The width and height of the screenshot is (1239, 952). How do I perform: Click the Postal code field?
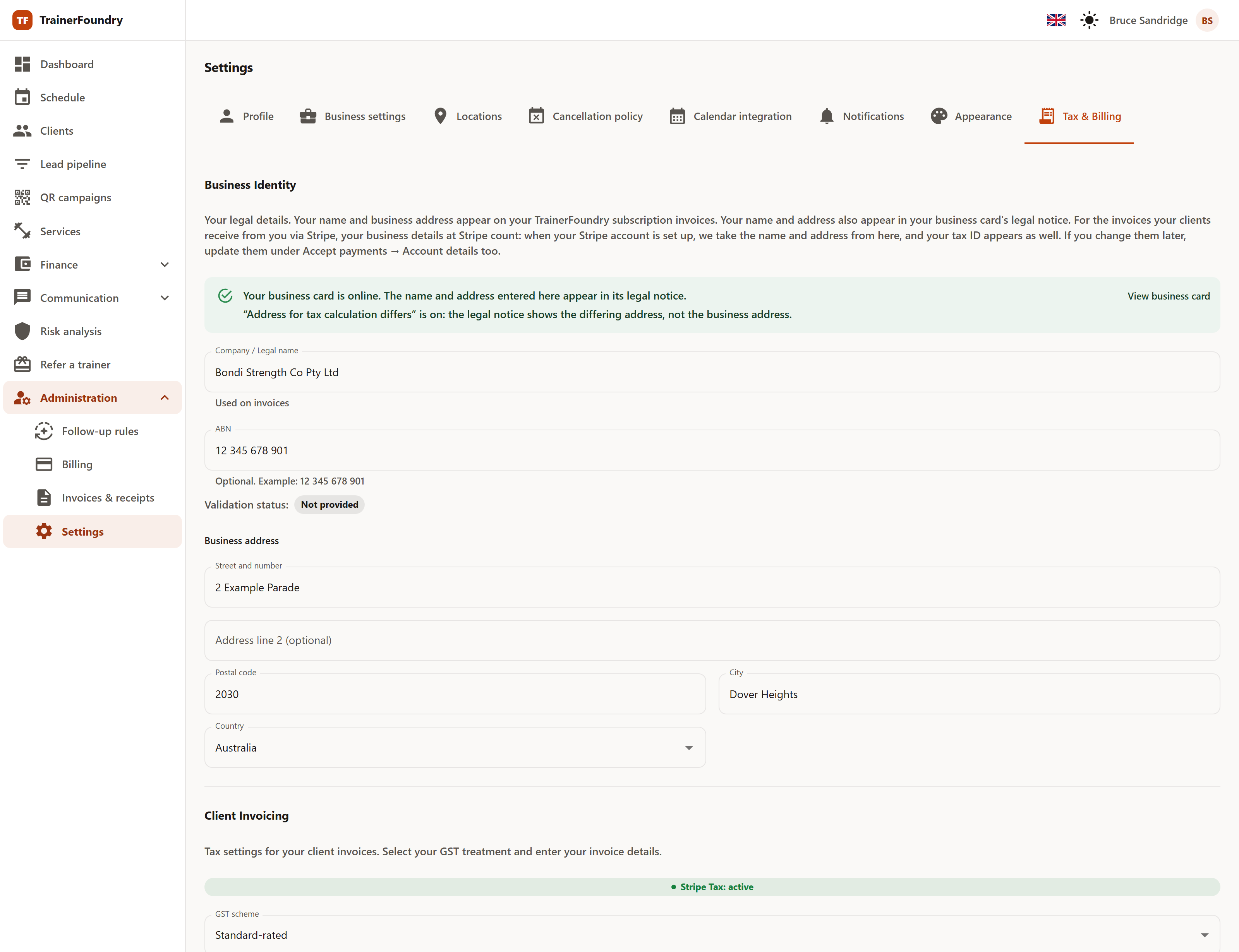click(455, 693)
